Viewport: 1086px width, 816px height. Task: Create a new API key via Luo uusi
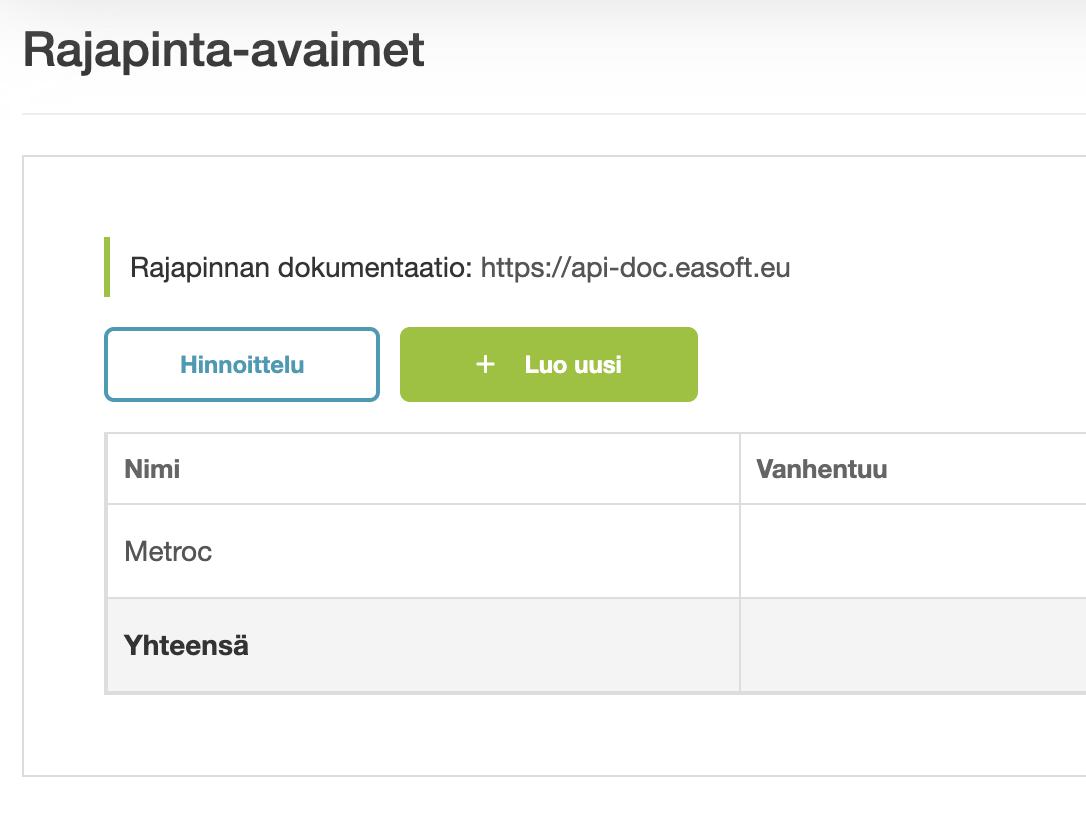548,364
